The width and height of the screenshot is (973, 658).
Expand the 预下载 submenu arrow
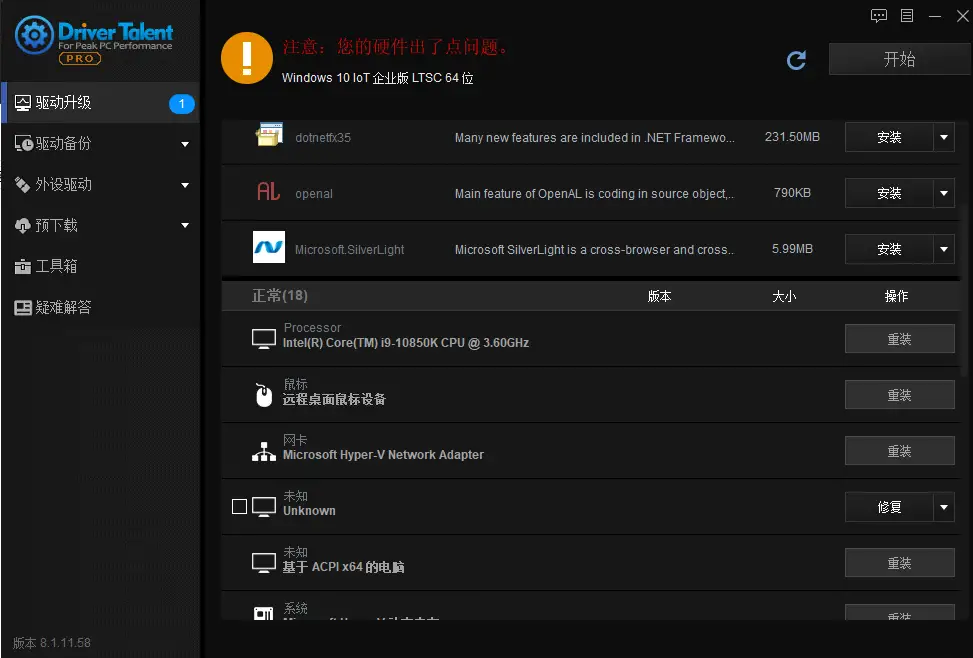(185, 225)
